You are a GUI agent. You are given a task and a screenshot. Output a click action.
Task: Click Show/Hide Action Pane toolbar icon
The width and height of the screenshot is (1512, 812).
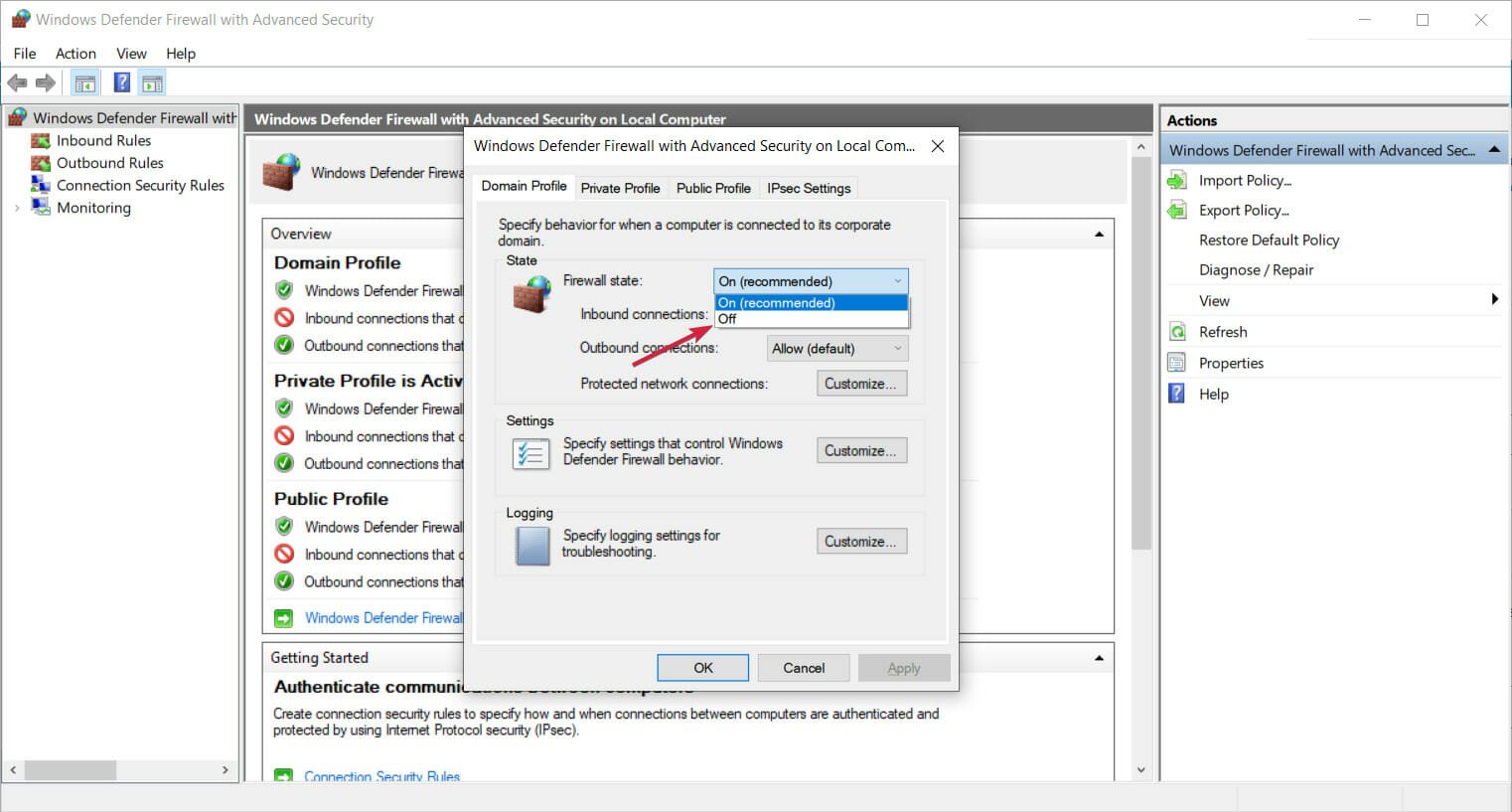click(152, 83)
